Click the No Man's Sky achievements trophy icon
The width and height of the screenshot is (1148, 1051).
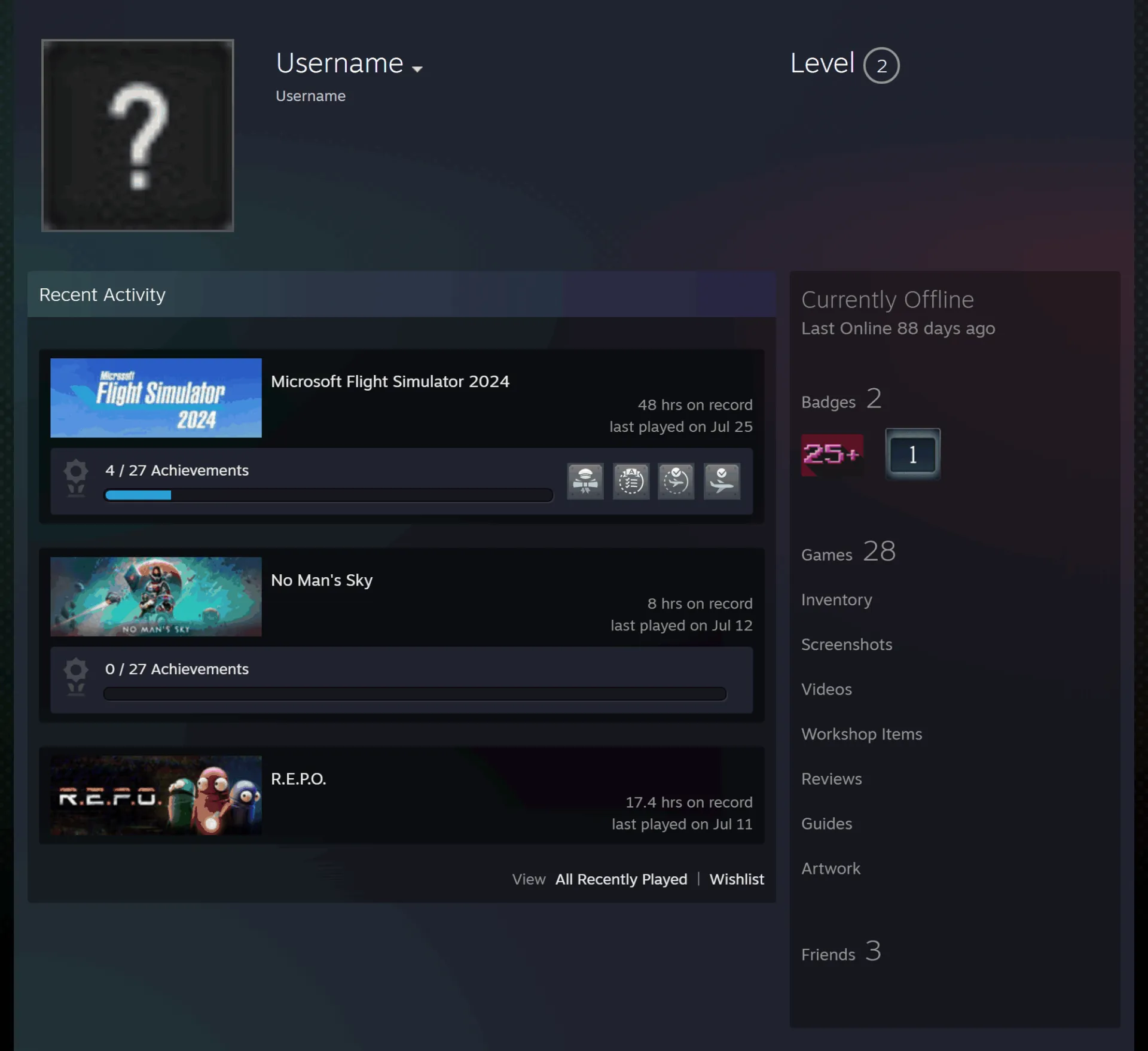(x=76, y=677)
